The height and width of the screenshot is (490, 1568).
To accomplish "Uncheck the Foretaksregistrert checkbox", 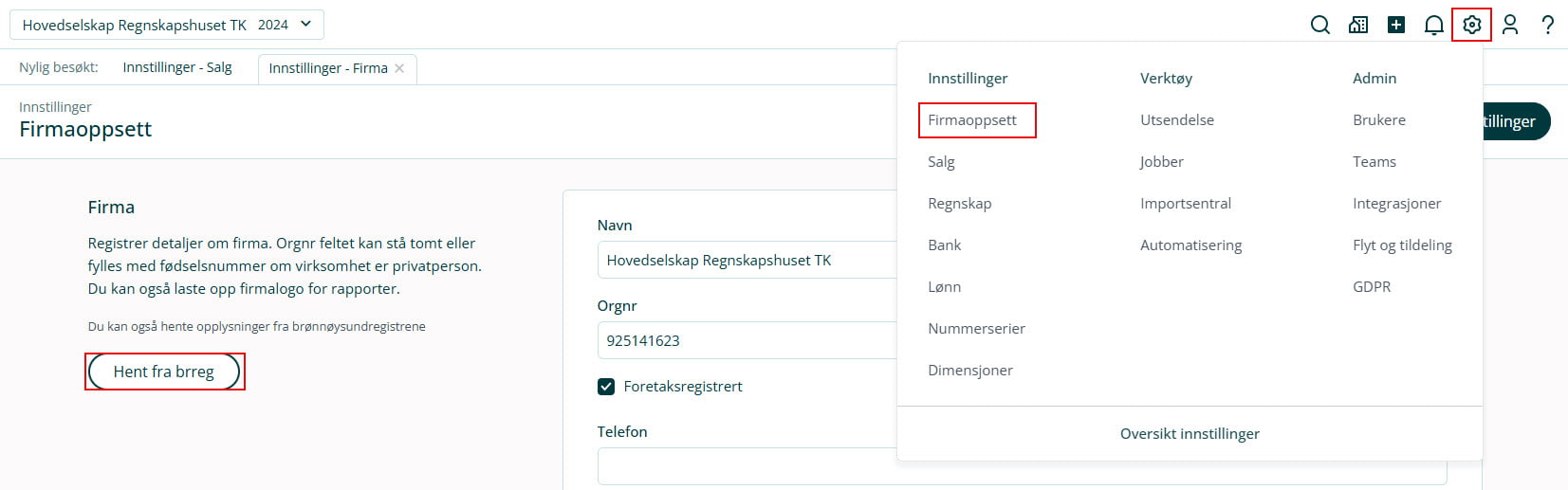I will pyautogui.click(x=606, y=387).
